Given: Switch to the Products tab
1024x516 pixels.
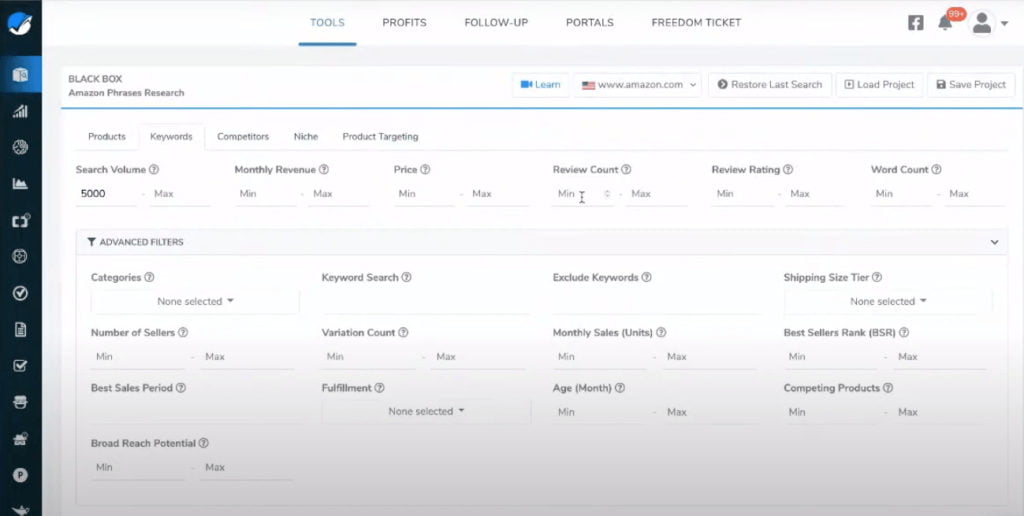Looking at the screenshot, I should coord(106,137).
